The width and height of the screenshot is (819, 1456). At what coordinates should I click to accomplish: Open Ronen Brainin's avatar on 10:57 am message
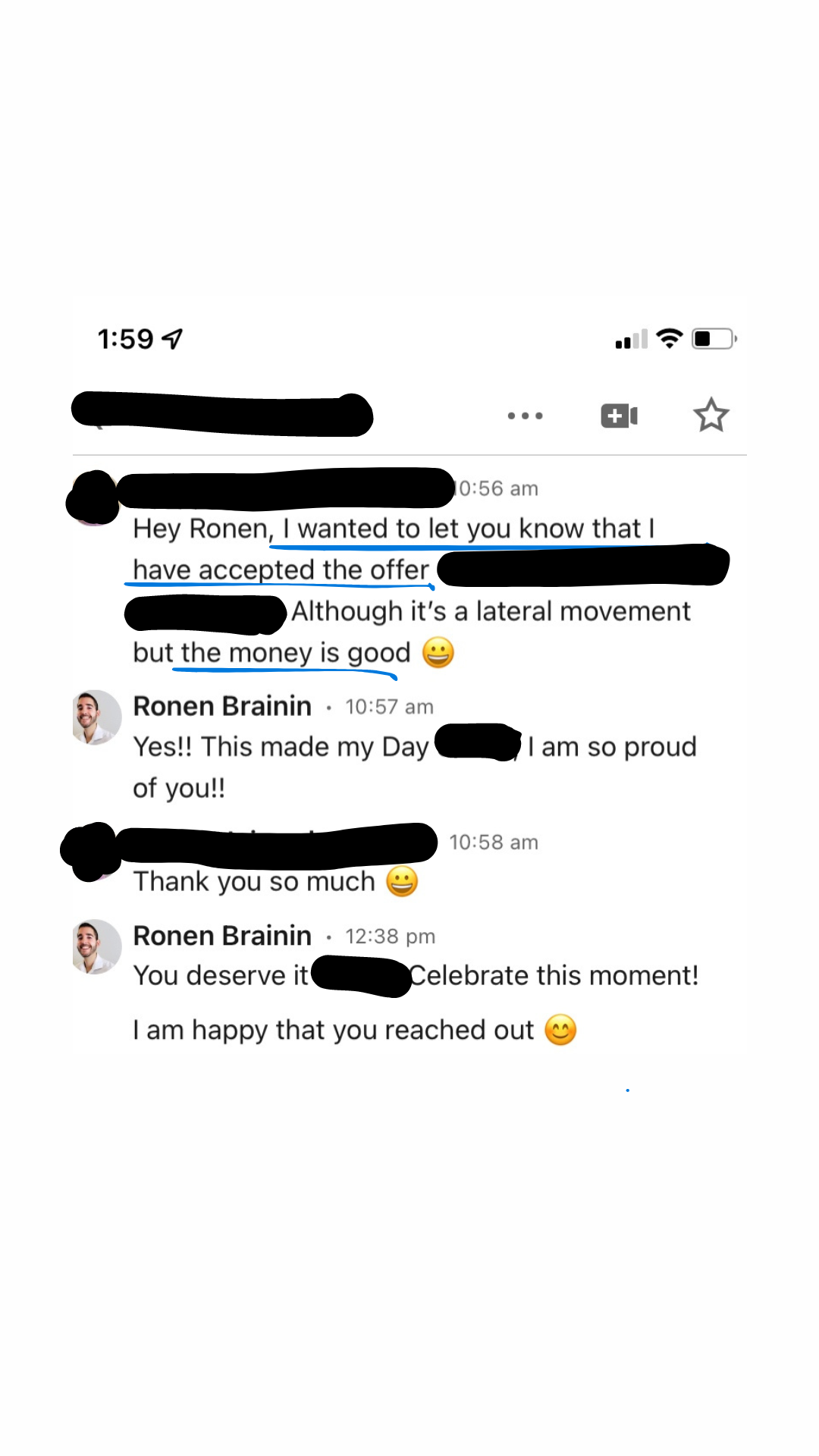[x=96, y=717]
